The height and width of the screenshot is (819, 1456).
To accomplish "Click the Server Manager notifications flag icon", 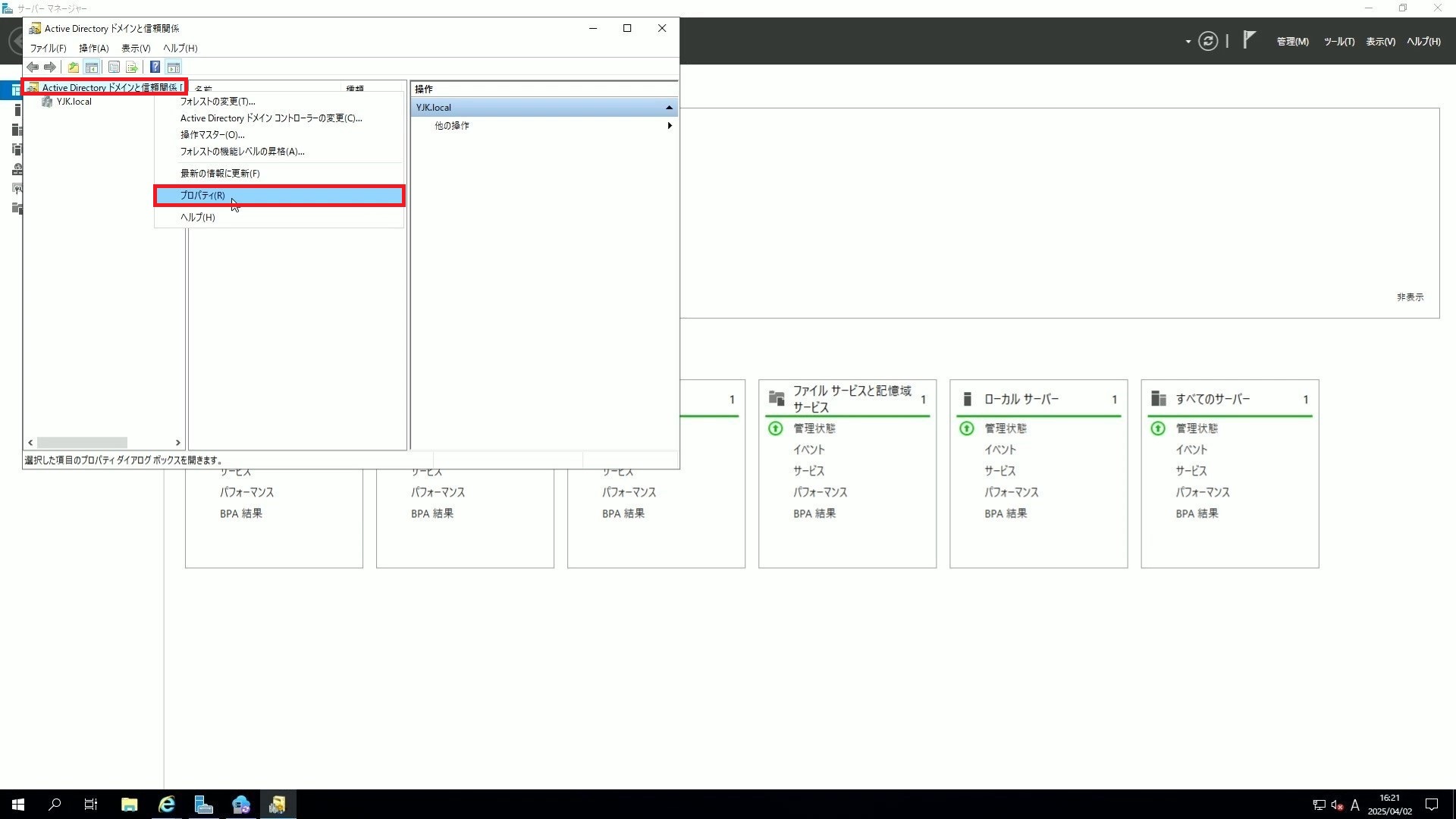I will click(x=1249, y=40).
